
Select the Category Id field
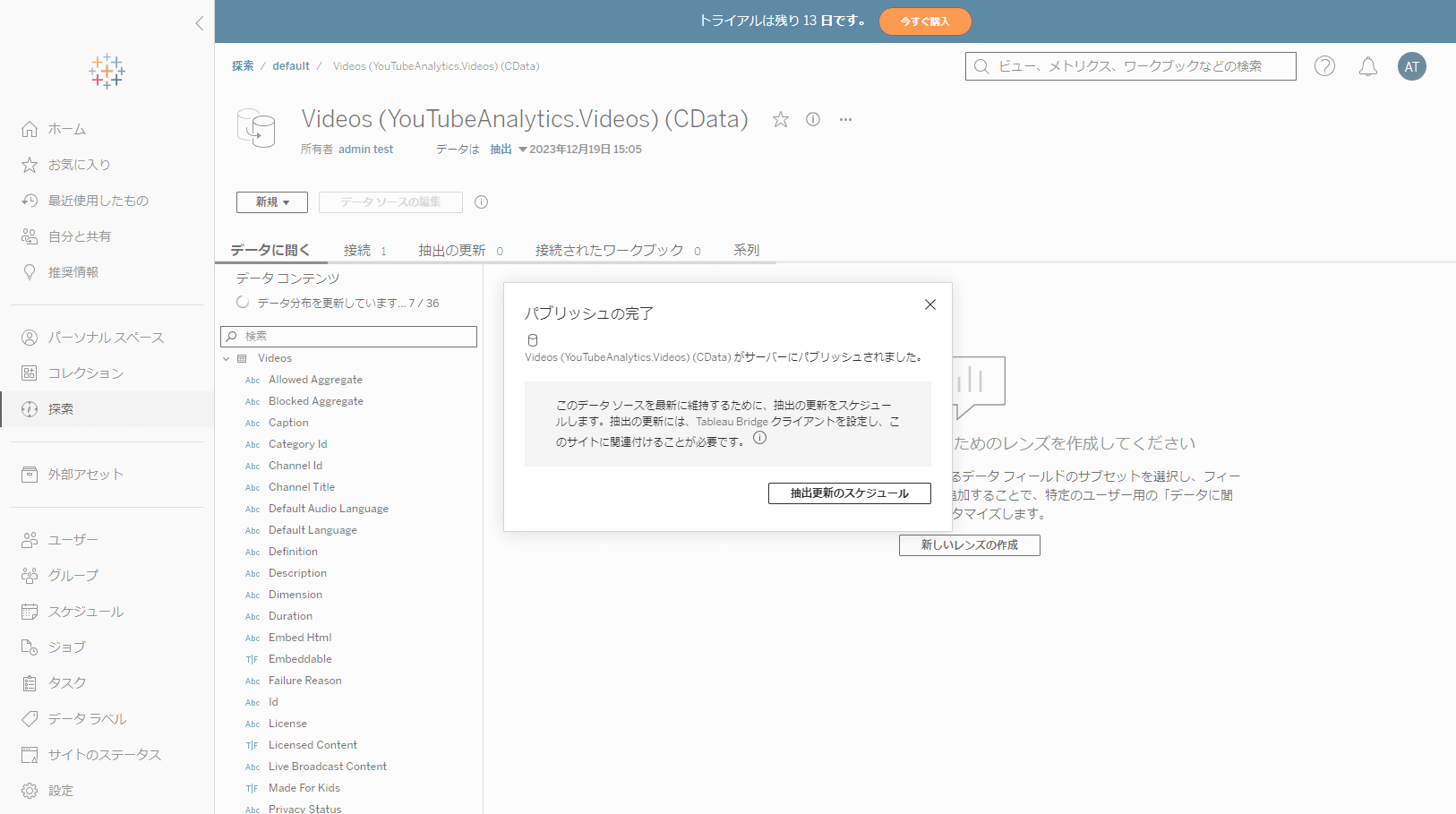pos(298,444)
